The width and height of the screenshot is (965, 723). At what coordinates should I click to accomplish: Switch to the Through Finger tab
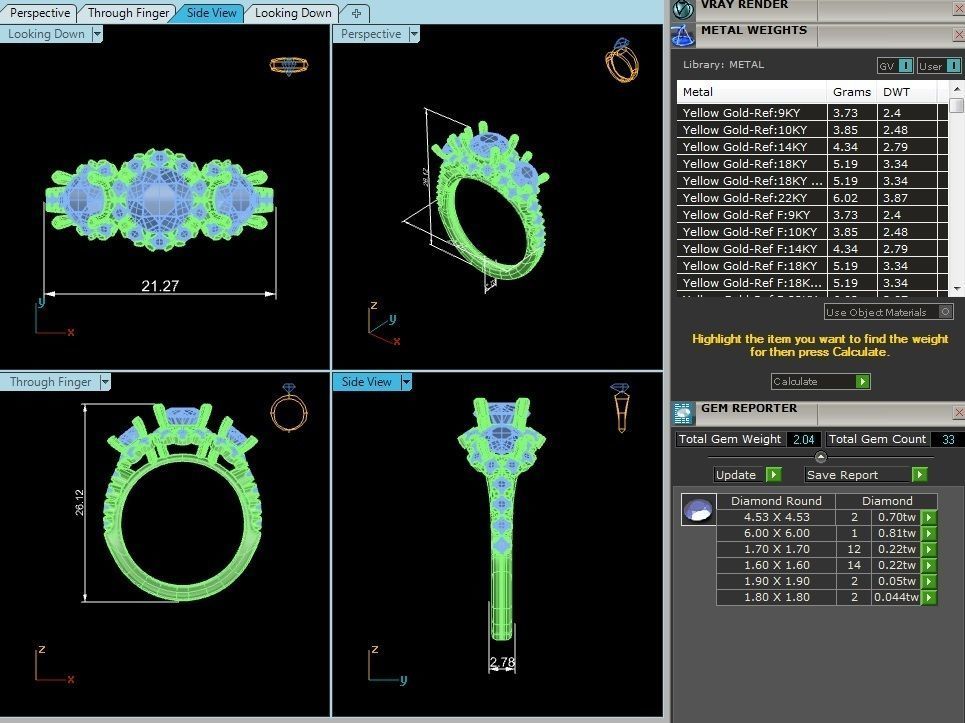pyautogui.click(x=128, y=13)
